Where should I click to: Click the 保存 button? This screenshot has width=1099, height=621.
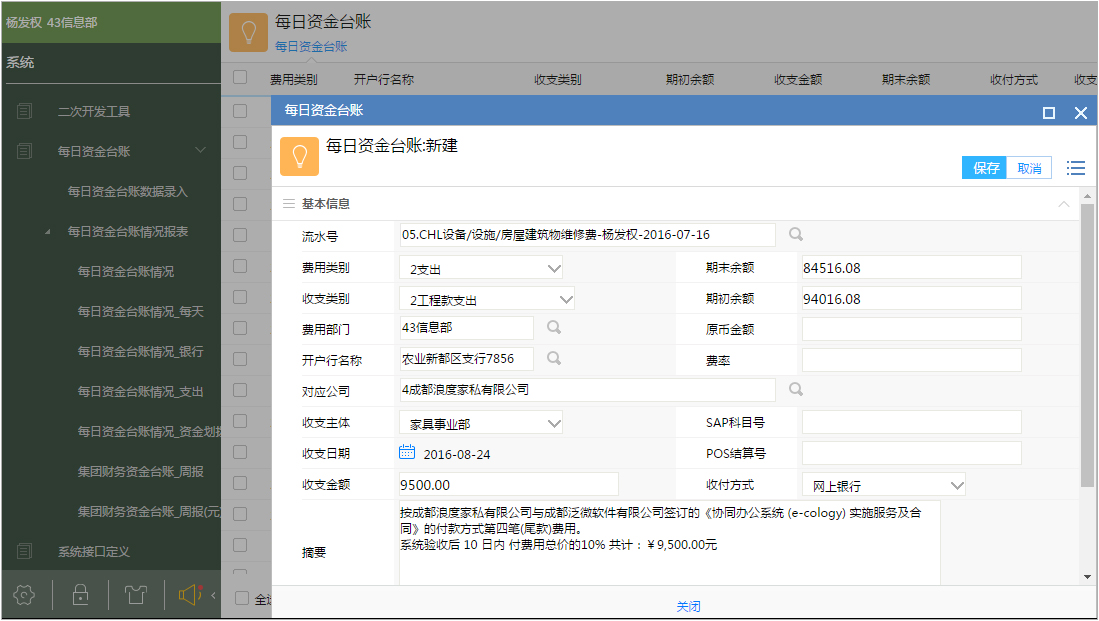coord(984,168)
